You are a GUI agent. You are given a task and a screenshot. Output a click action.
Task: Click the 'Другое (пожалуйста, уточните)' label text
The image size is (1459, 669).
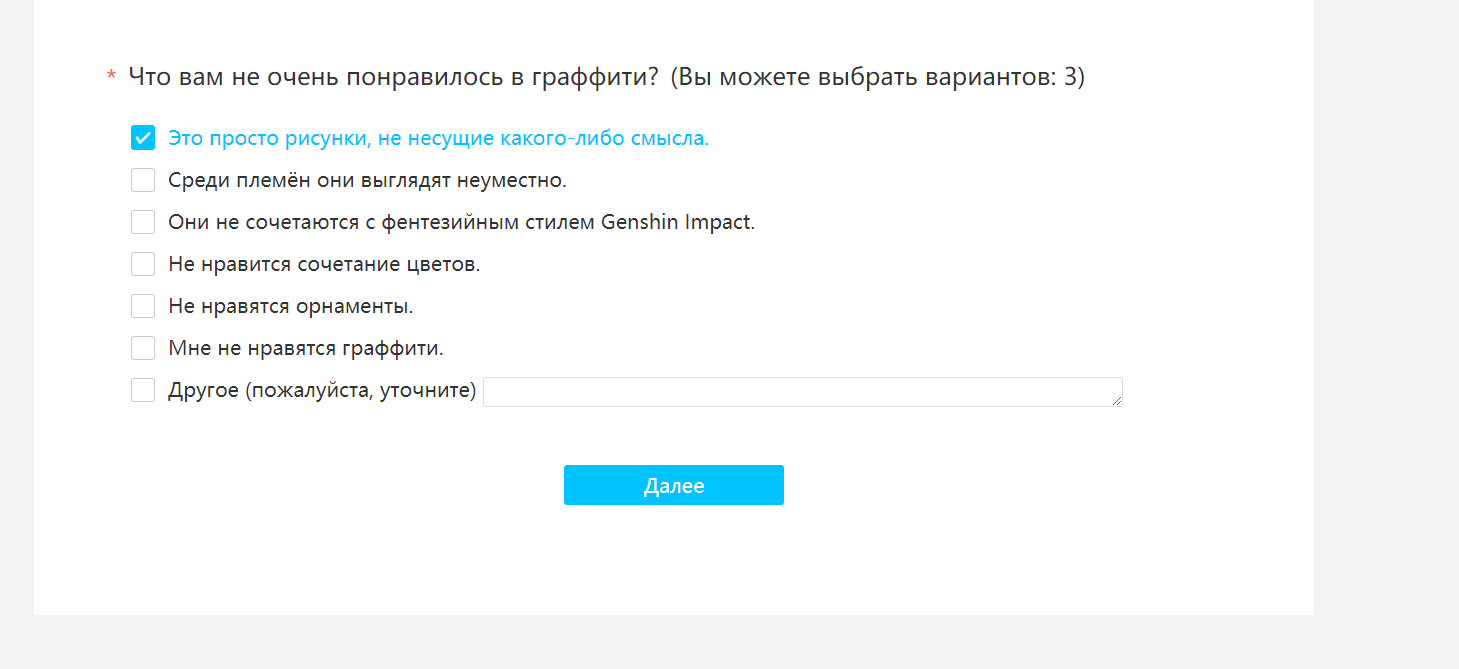point(321,390)
